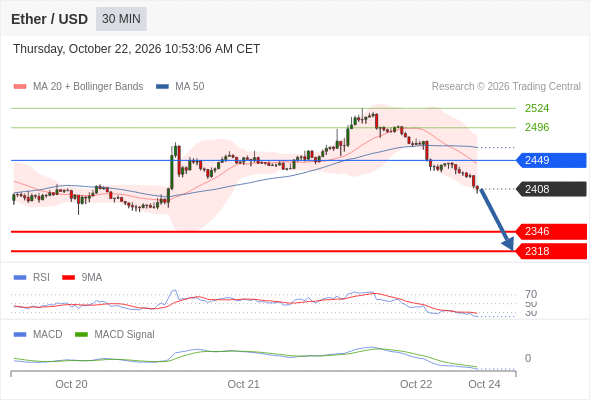Click the 2496 resistance level label
590x400 pixels.
point(537,127)
